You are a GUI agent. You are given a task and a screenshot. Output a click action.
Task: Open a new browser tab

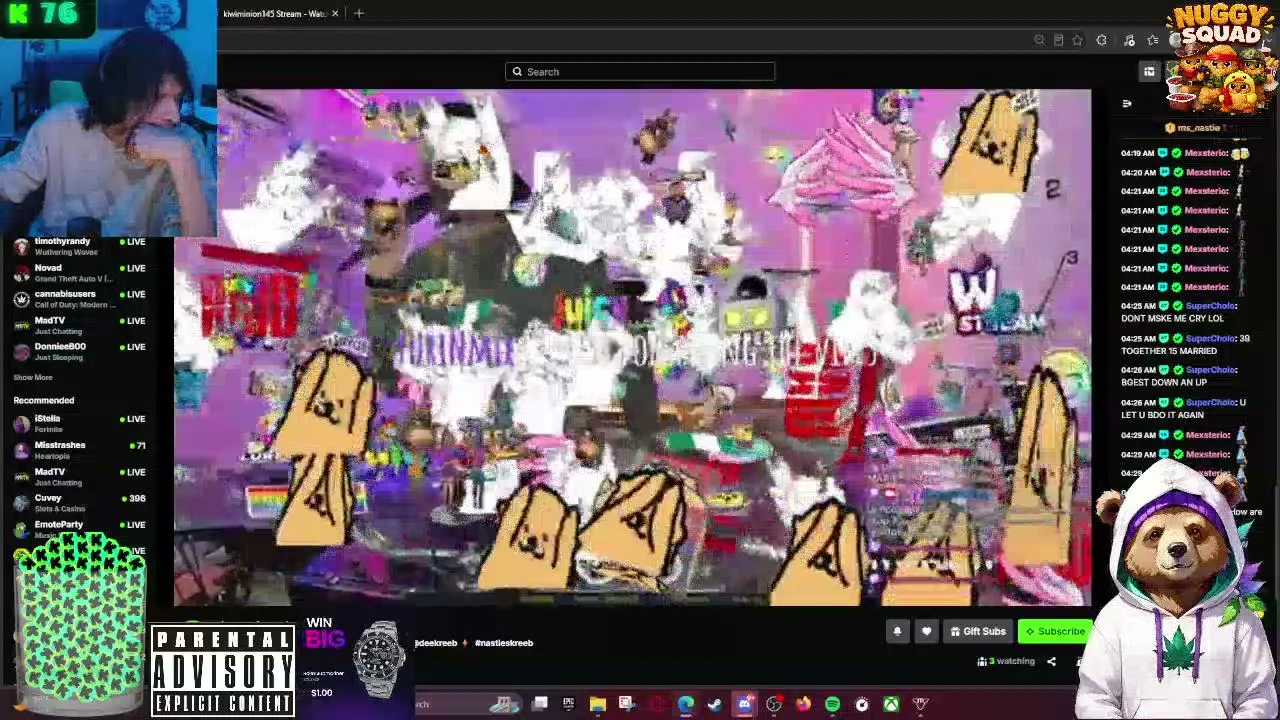click(x=359, y=13)
